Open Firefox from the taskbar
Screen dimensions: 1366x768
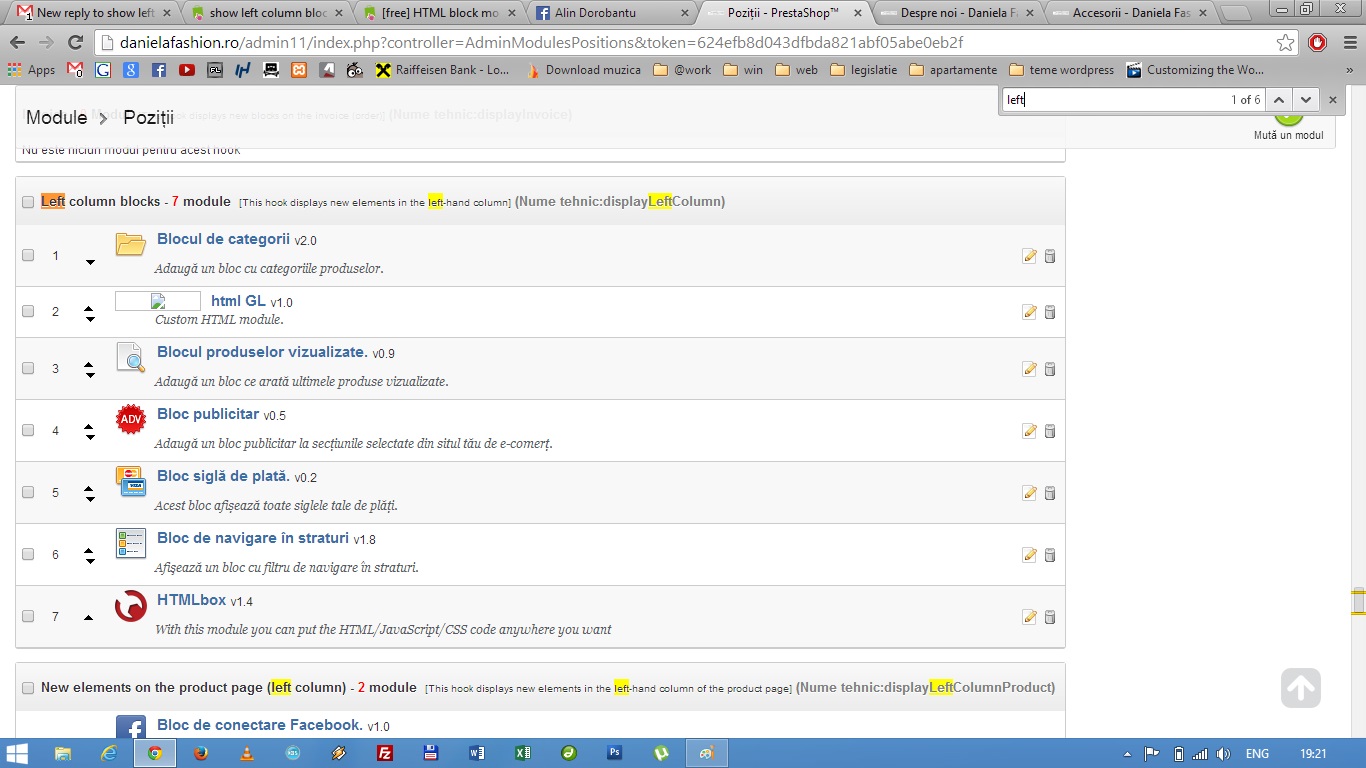[201, 753]
